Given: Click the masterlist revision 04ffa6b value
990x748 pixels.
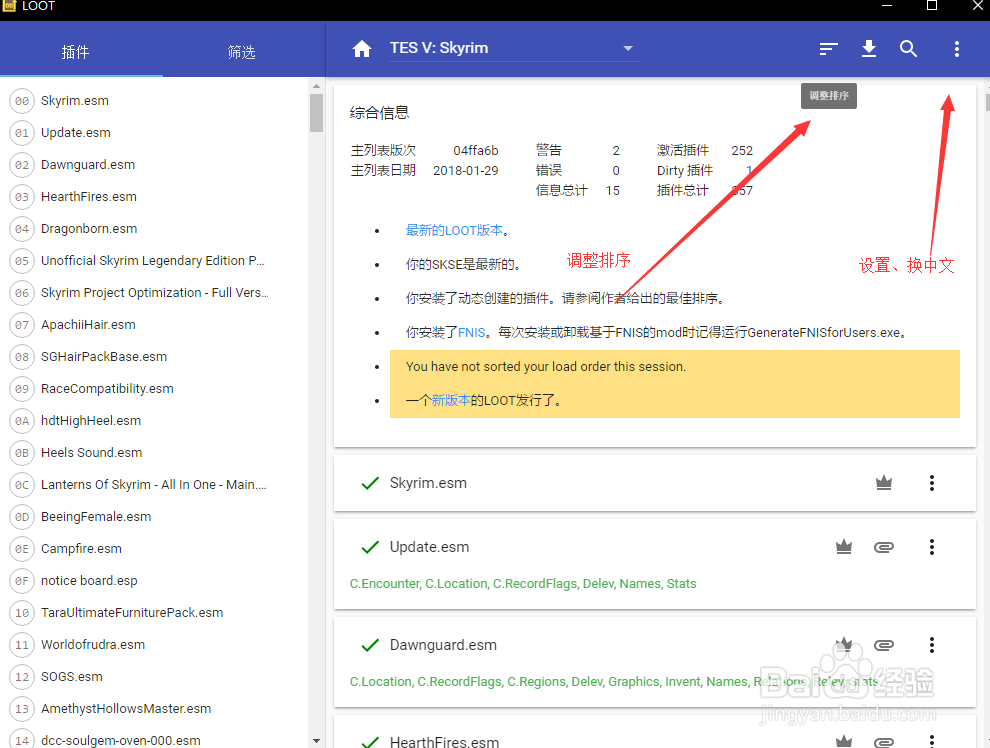Looking at the screenshot, I should pos(475,150).
